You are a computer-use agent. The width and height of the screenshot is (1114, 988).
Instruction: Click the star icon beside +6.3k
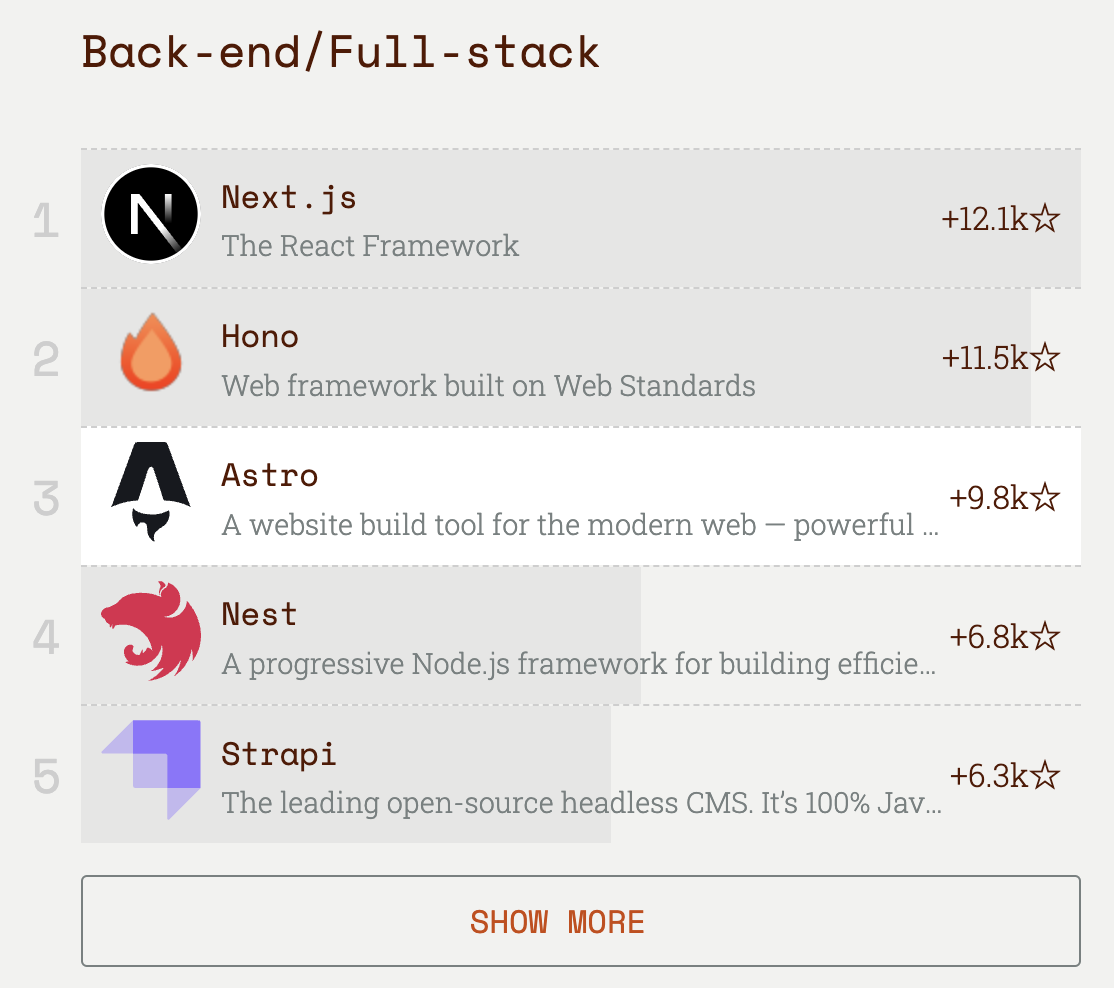click(x=1045, y=776)
